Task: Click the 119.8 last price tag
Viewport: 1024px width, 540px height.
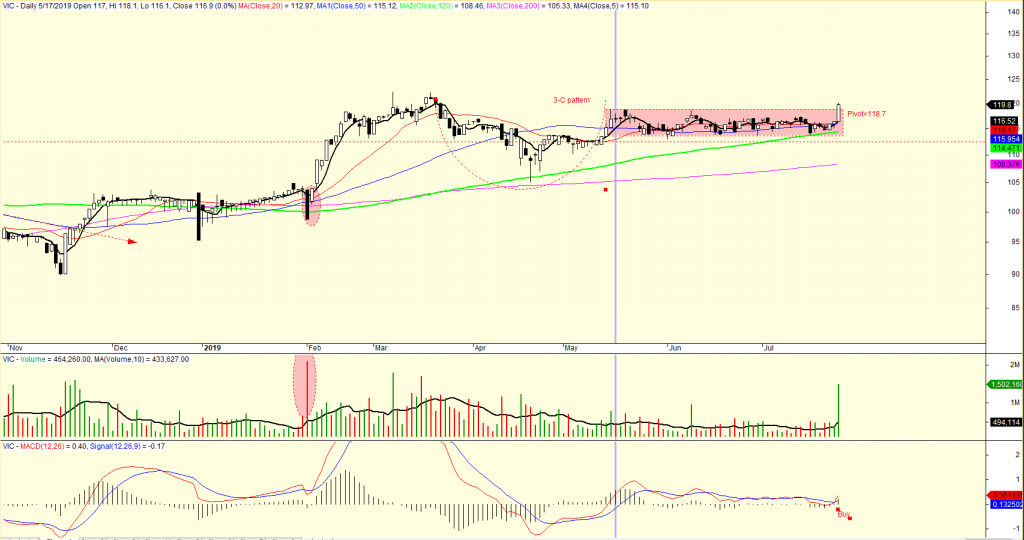Action: coord(1003,104)
